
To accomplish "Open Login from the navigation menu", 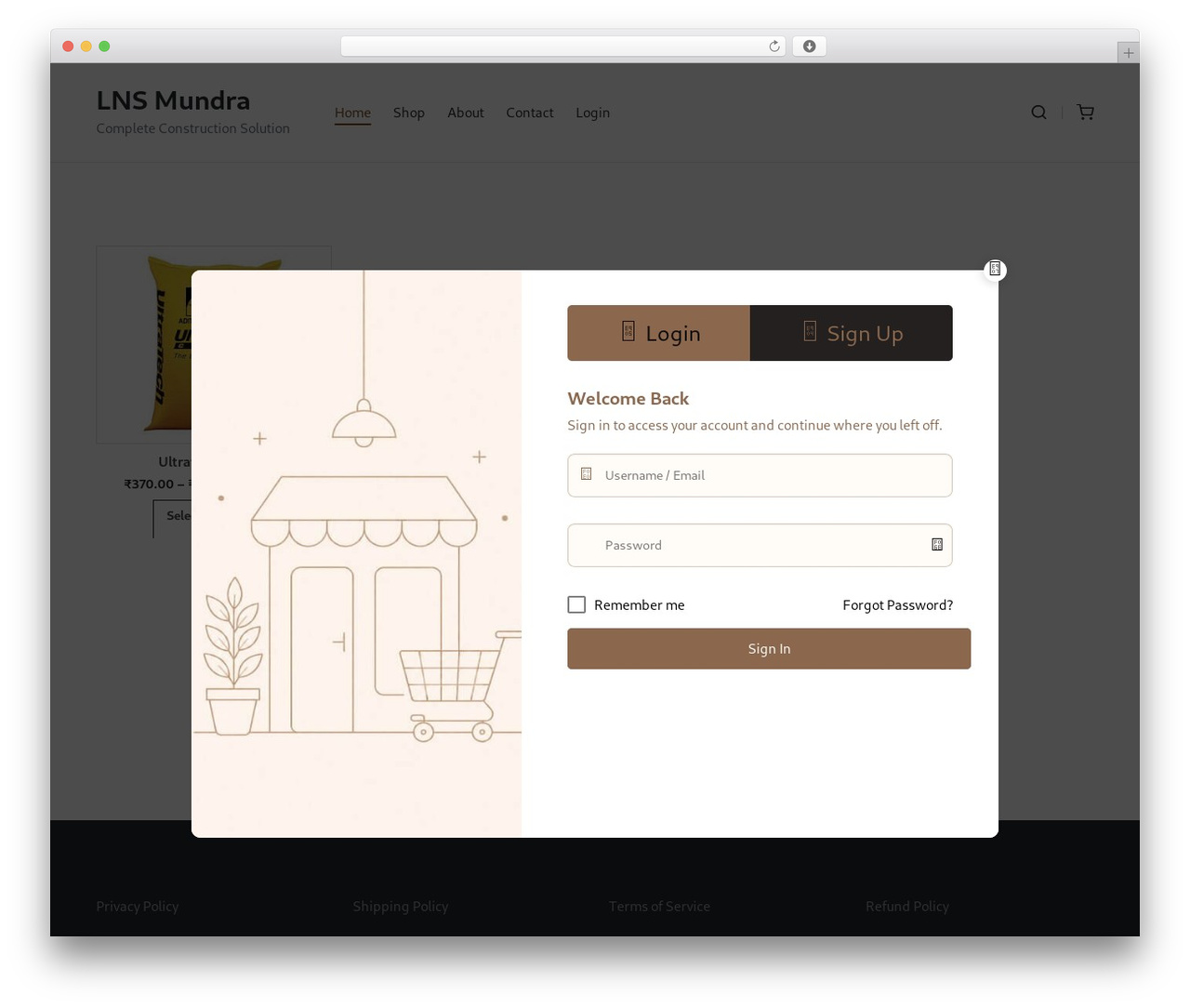I will (x=592, y=113).
